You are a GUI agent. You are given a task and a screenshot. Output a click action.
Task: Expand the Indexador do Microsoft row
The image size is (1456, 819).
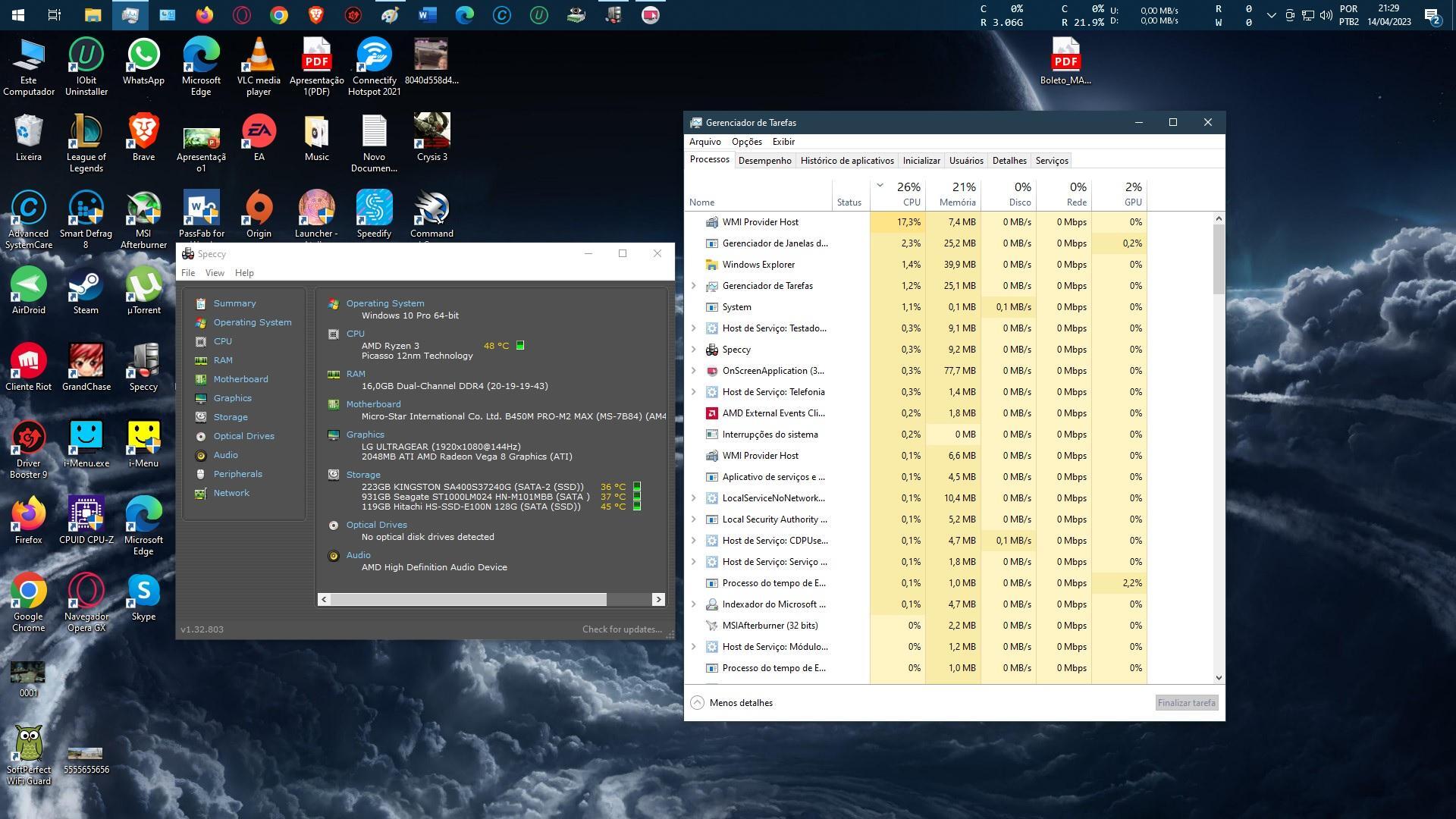click(693, 604)
